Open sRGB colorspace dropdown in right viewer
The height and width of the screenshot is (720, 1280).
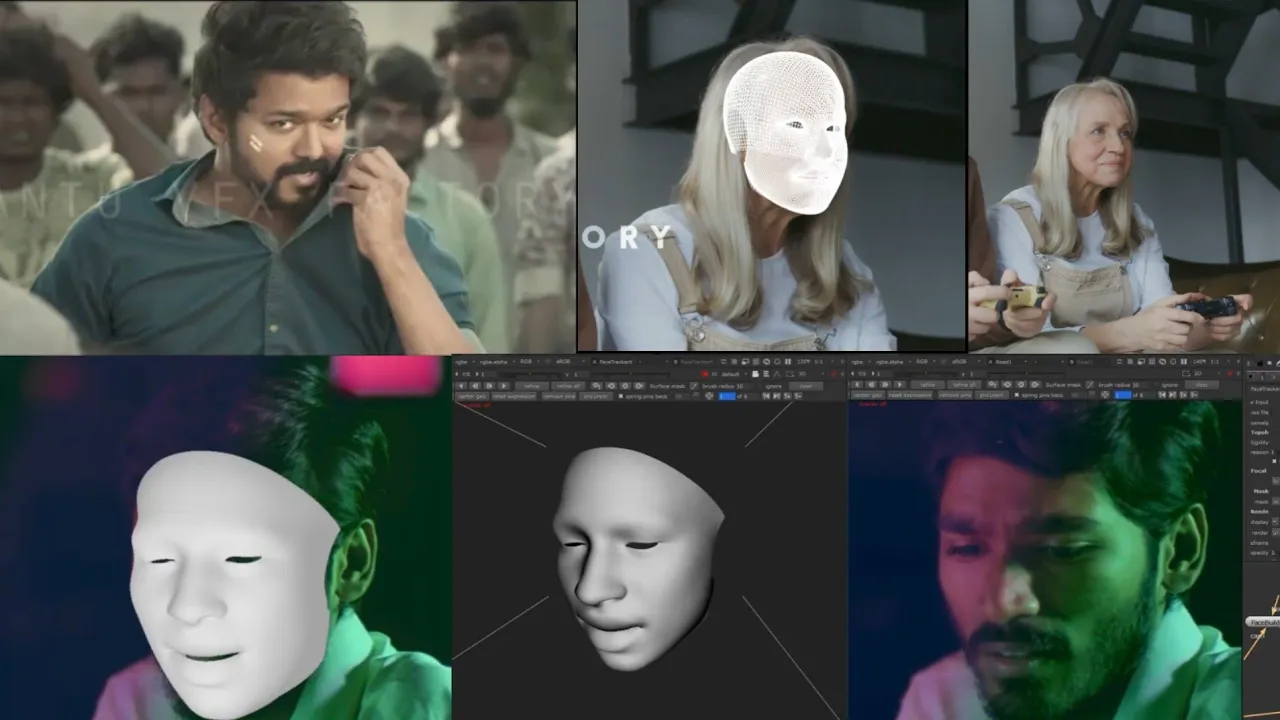(966, 362)
